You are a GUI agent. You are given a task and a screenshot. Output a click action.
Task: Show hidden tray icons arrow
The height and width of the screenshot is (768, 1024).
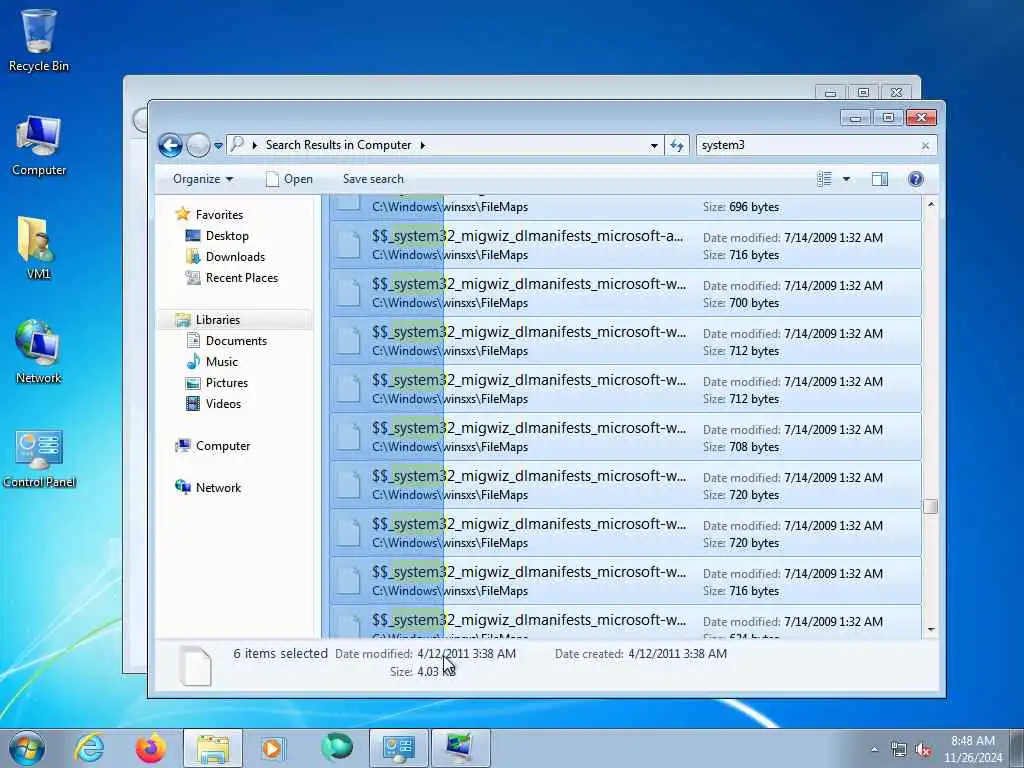[x=874, y=749]
